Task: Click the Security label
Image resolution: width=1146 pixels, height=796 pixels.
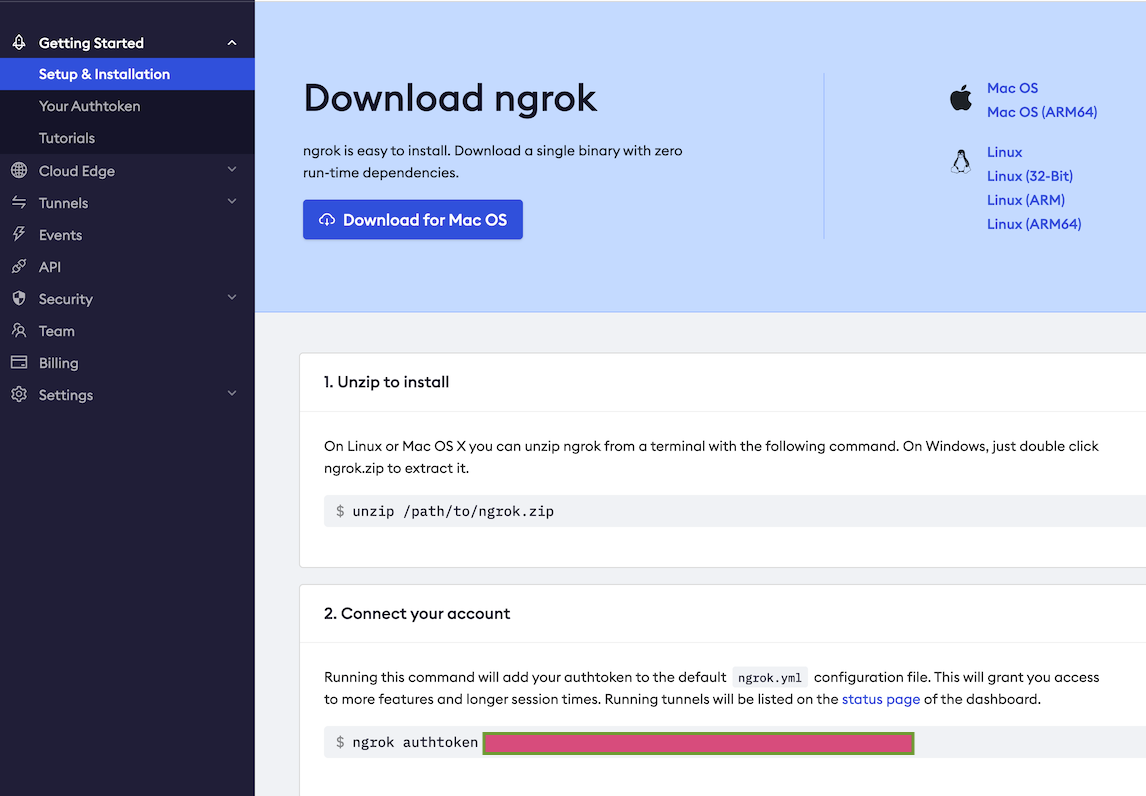Action: pos(66,299)
